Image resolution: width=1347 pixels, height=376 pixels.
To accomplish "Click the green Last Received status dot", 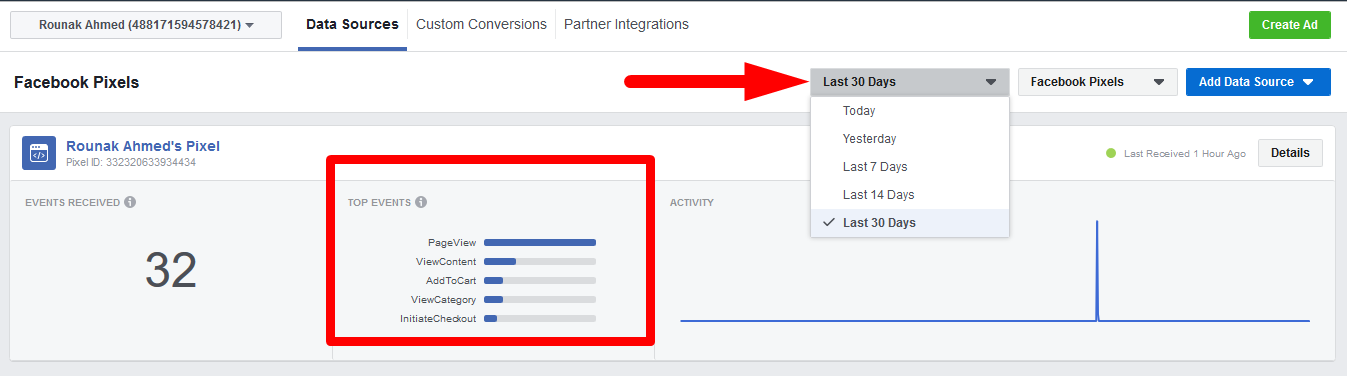I will pyautogui.click(x=1111, y=153).
